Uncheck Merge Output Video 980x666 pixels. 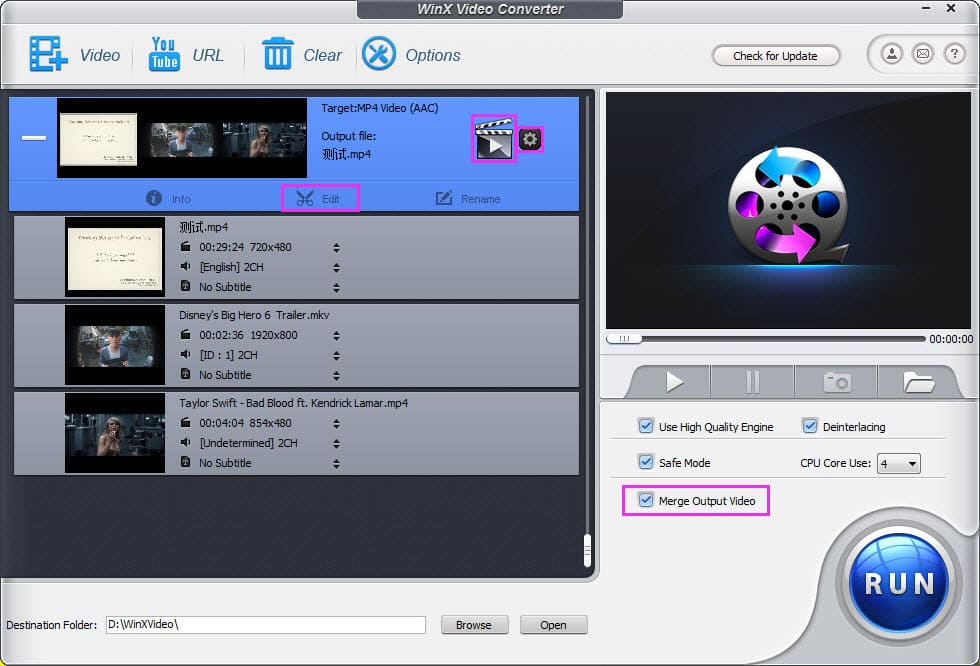coord(646,500)
